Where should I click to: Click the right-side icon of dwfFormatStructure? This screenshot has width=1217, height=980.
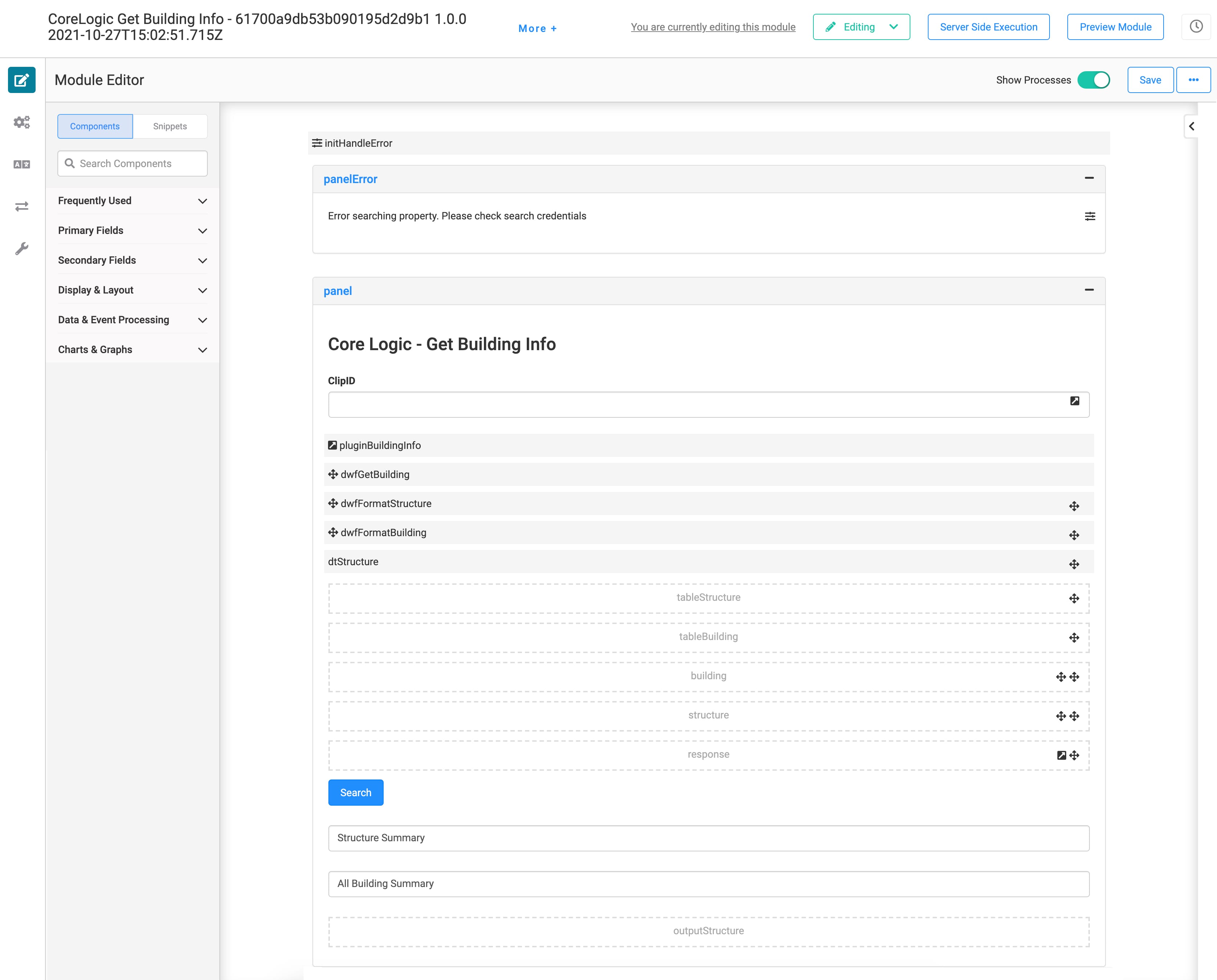(1074, 506)
